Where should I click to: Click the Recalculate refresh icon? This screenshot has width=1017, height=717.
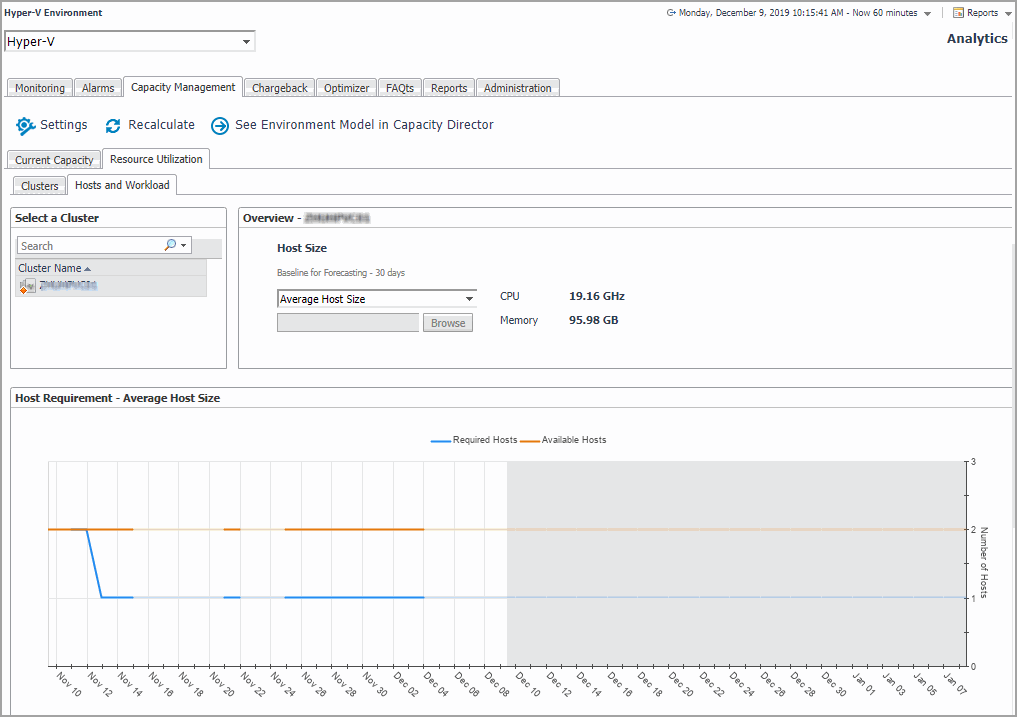click(x=113, y=126)
